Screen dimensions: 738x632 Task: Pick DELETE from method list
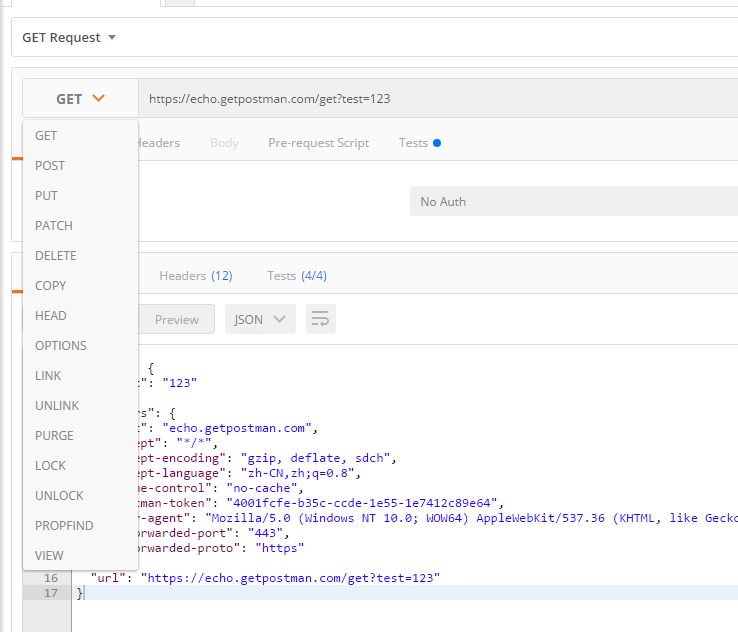56,256
